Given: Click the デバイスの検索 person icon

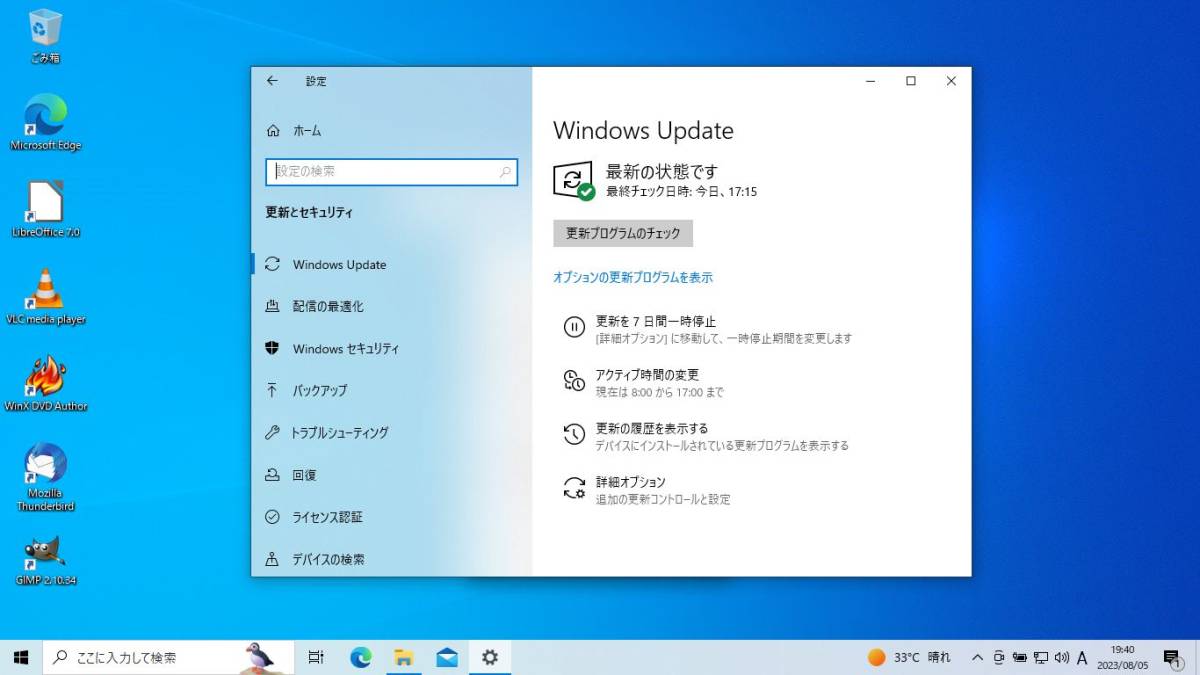Looking at the screenshot, I should [272, 559].
